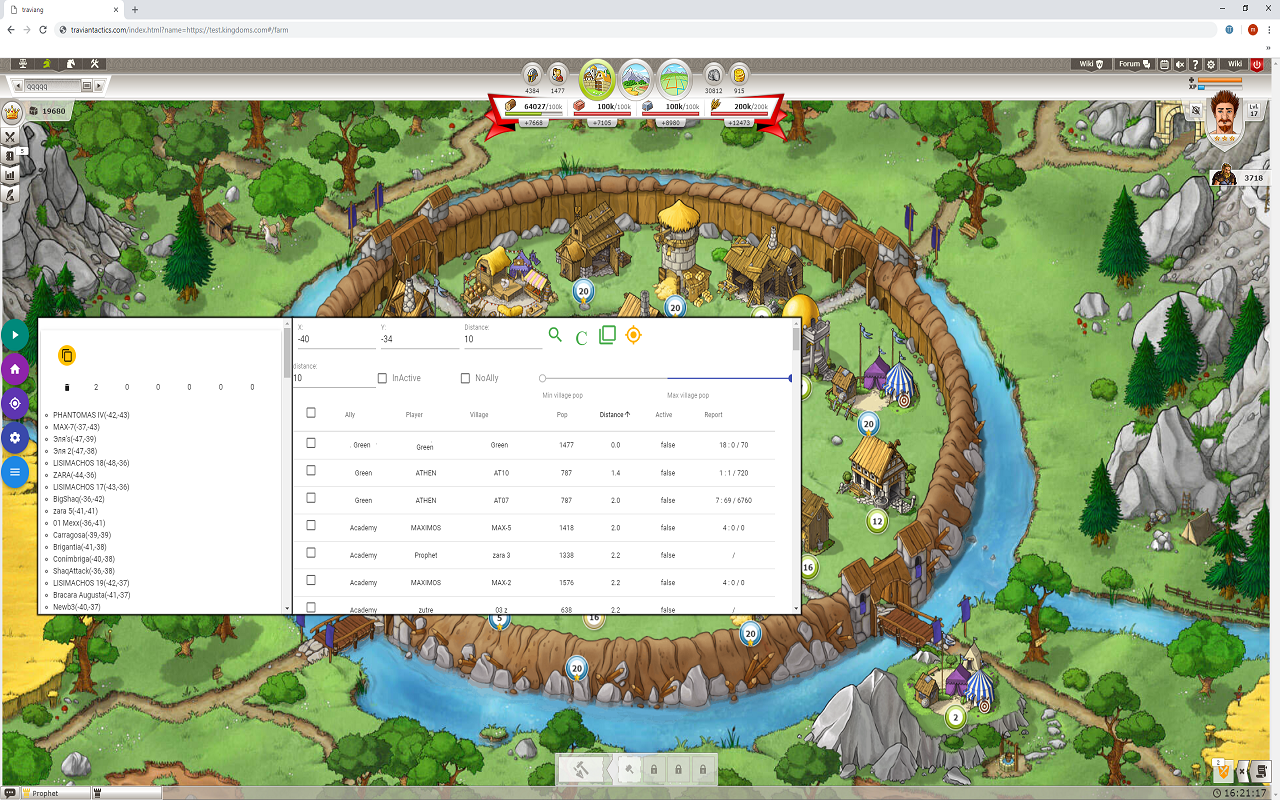Image resolution: width=1280 pixels, height=800 pixels.
Task: Tick the checkbox for the Green village row
Action: (x=311, y=443)
